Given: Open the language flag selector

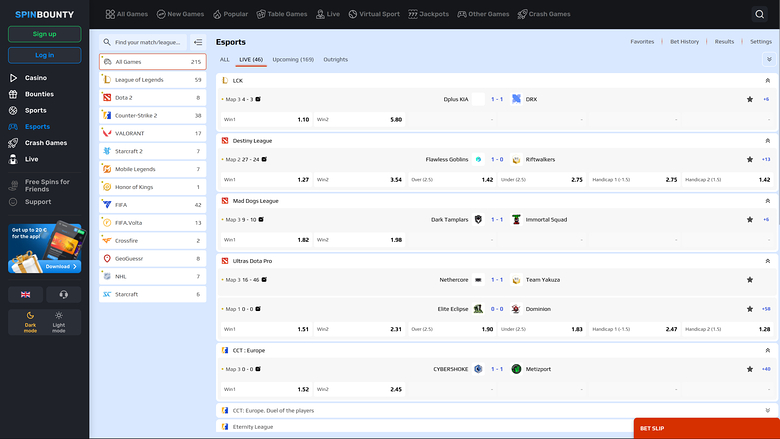Looking at the screenshot, I should pyautogui.click(x=25, y=294).
